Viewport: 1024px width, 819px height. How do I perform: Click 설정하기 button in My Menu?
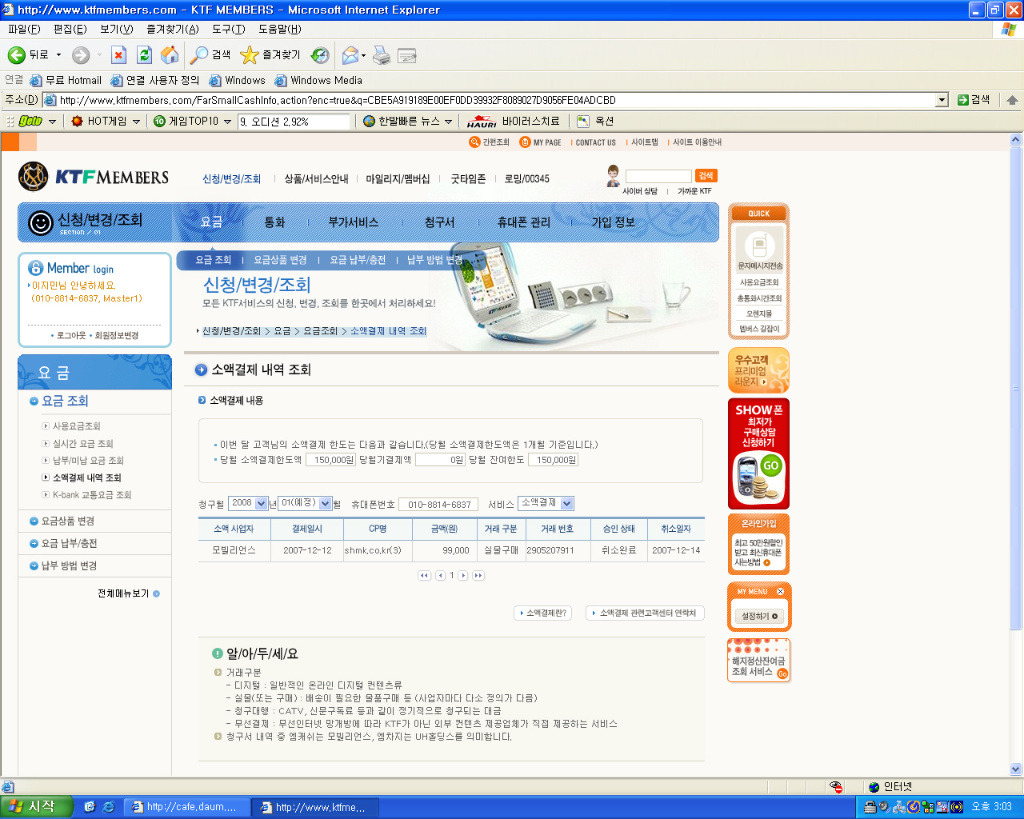point(759,616)
